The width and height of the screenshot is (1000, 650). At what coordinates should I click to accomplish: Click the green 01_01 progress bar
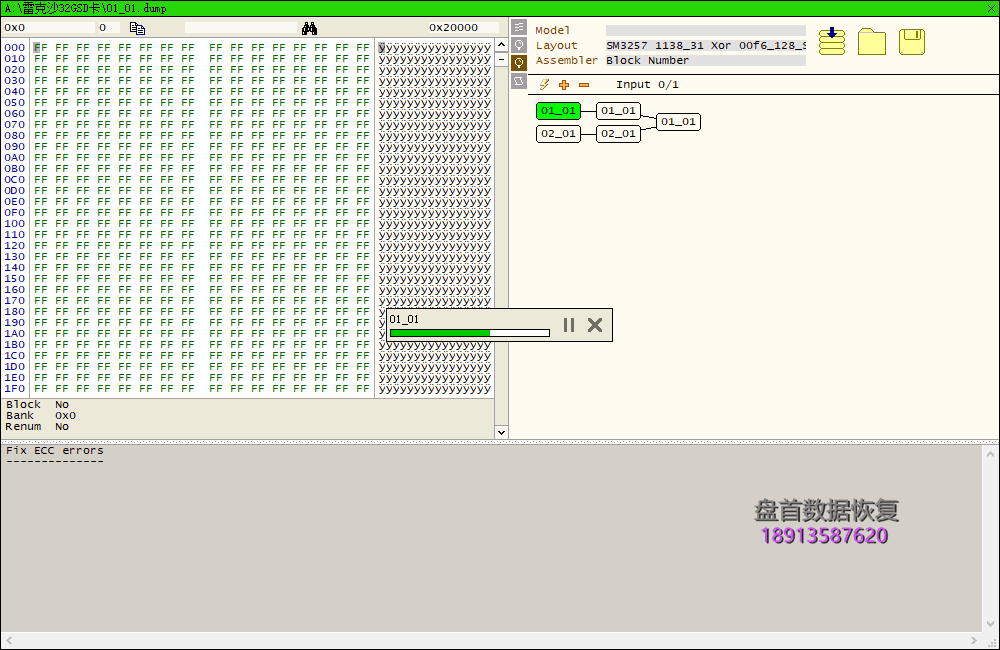[469, 333]
